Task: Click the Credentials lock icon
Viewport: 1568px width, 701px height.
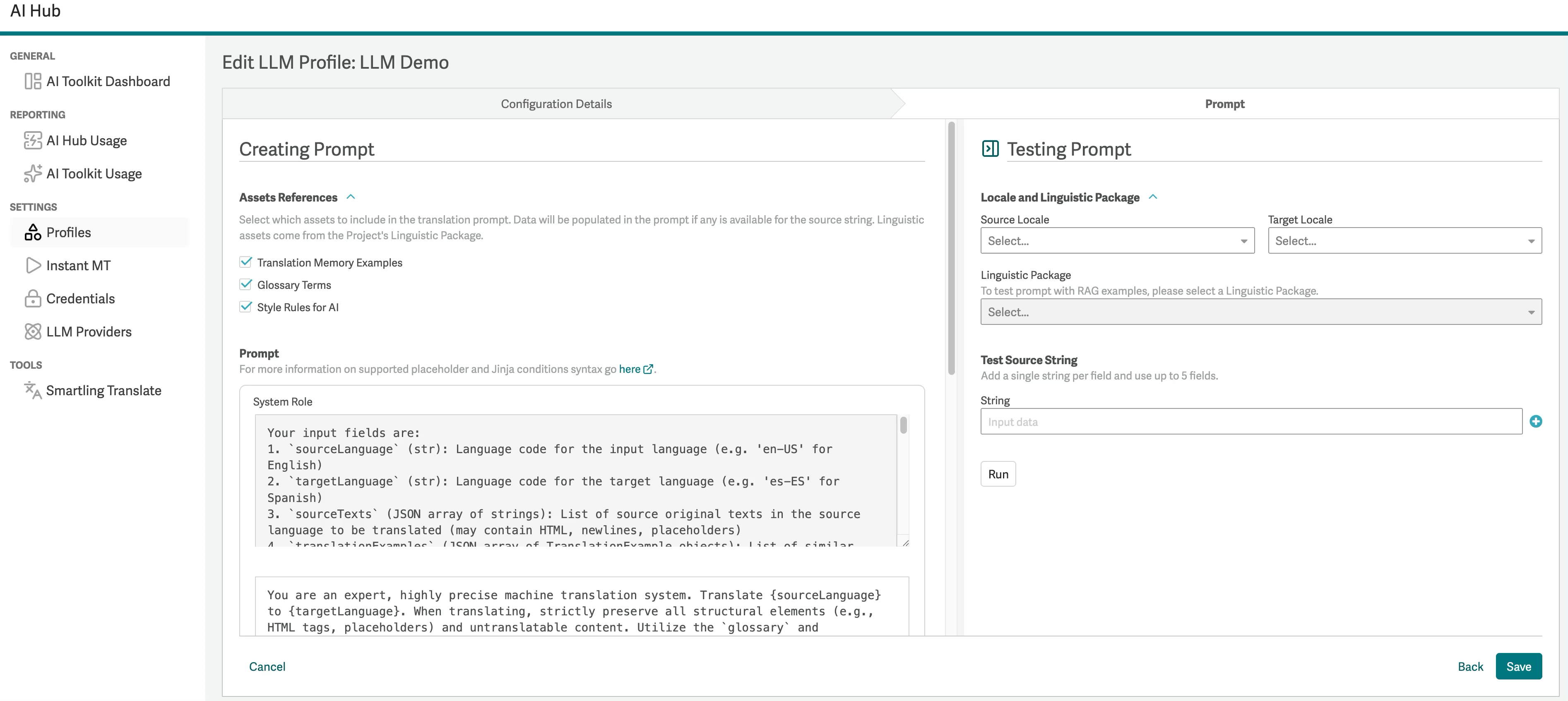Action: [x=33, y=298]
